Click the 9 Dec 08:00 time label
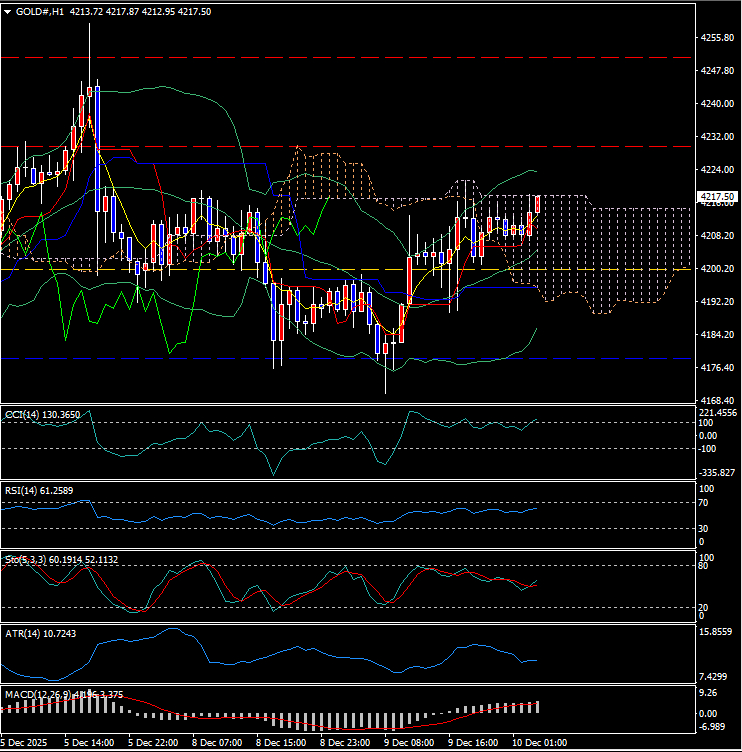Screen dimensions: 742x752 [407, 743]
